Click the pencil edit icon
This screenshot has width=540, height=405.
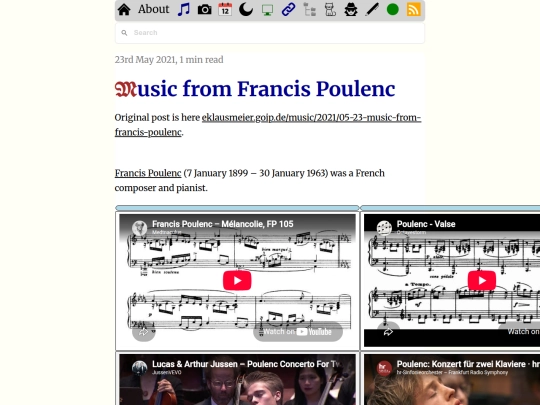[x=372, y=10]
